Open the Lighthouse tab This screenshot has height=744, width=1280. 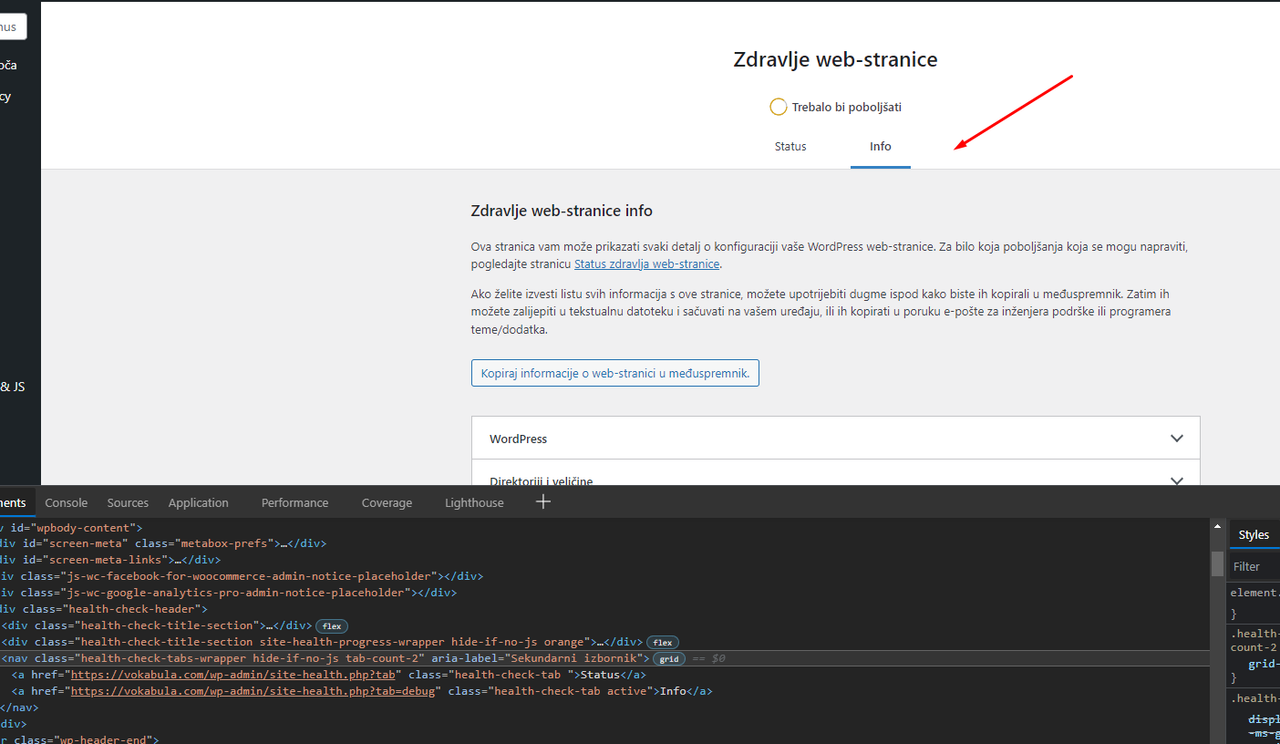pyautogui.click(x=474, y=503)
